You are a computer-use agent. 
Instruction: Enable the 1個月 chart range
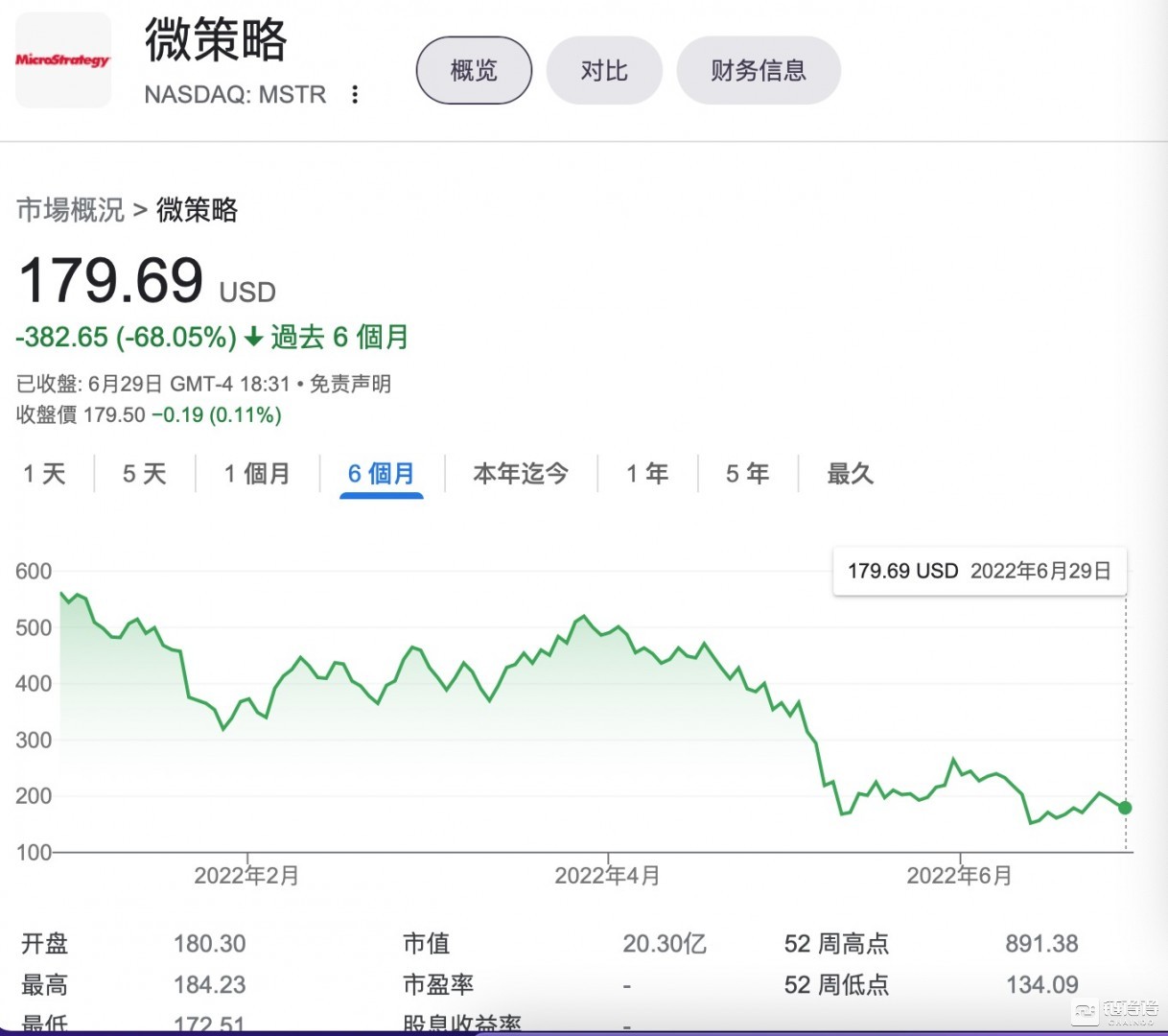pos(255,473)
